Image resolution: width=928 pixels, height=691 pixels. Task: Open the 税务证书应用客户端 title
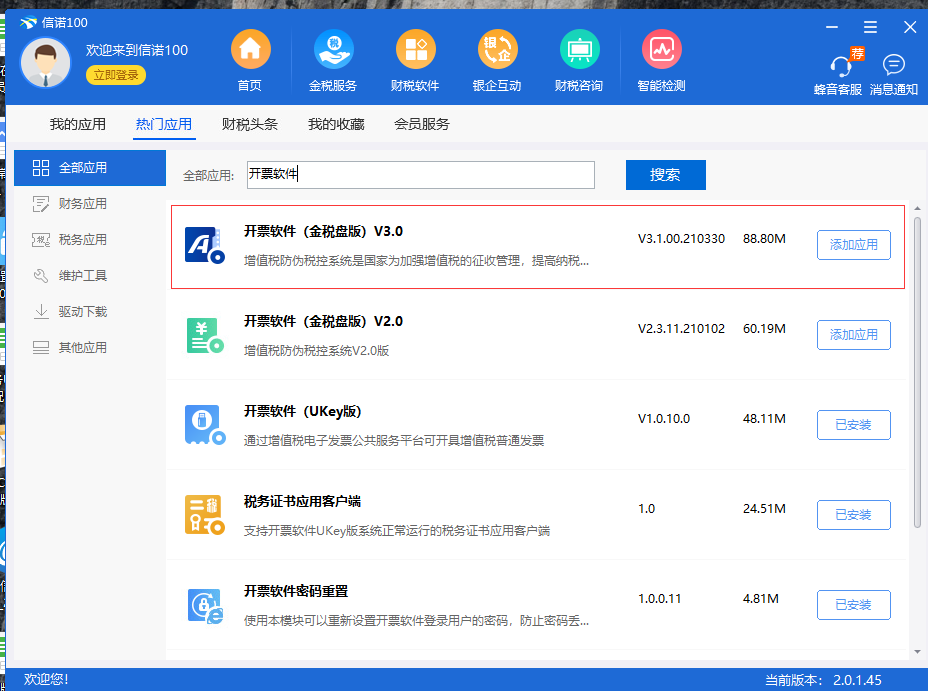(302, 502)
